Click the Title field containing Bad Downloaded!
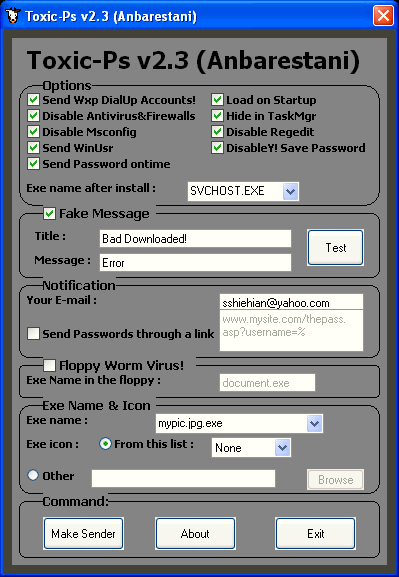Screen dimensions: 399x577 (195, 239)
